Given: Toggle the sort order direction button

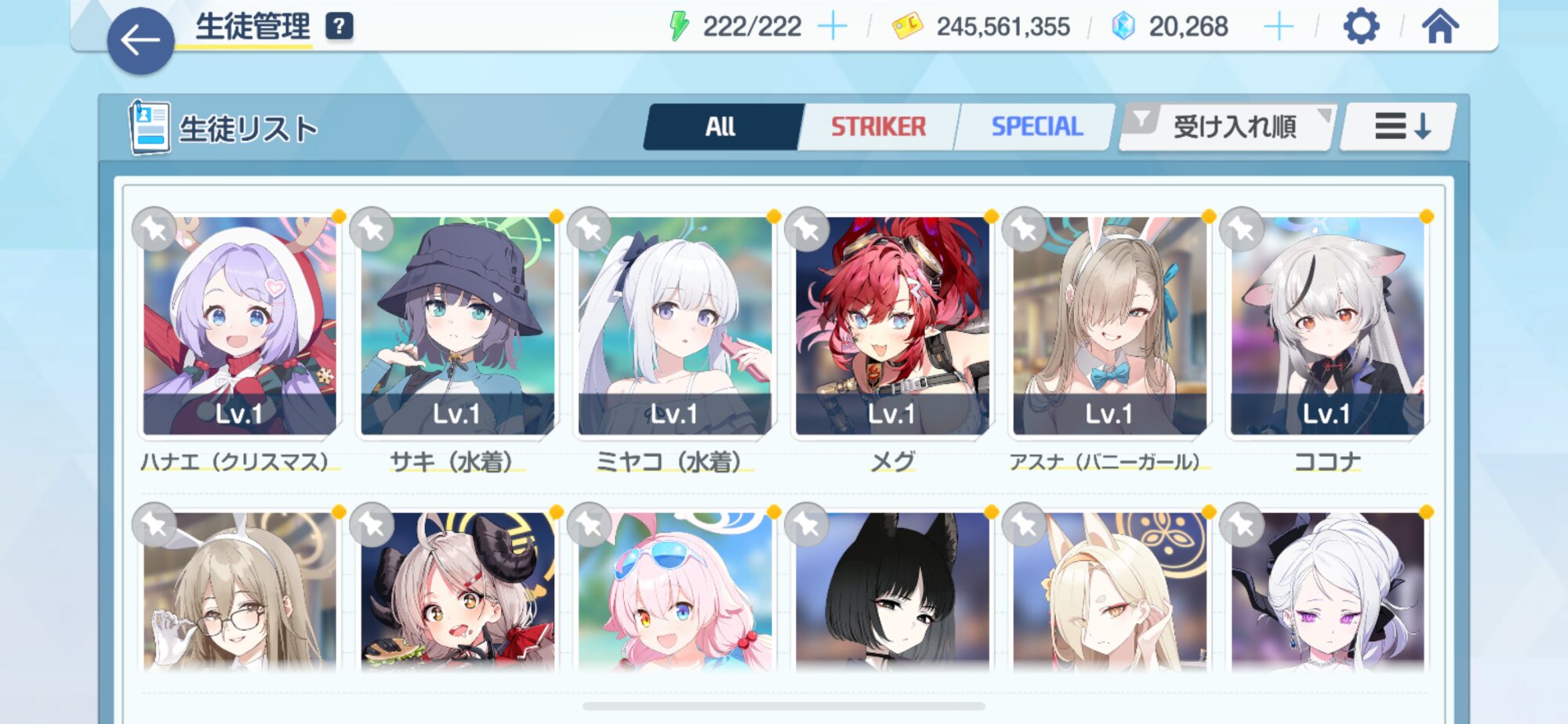Looking at the screenshot, I should coord(1399,126).
